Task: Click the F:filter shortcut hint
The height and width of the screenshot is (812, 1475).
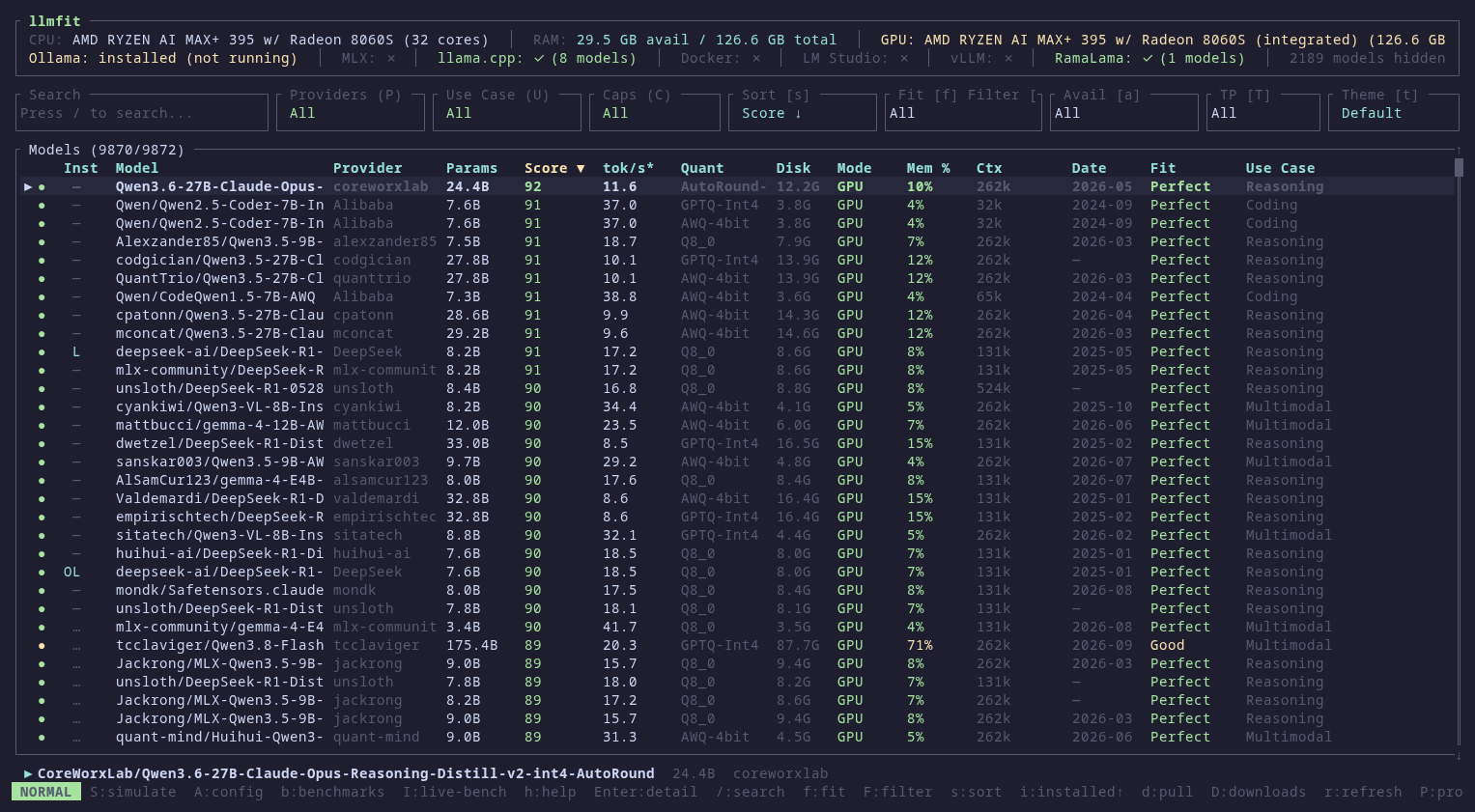Action: pyautogui.click(x=898, y=792)
